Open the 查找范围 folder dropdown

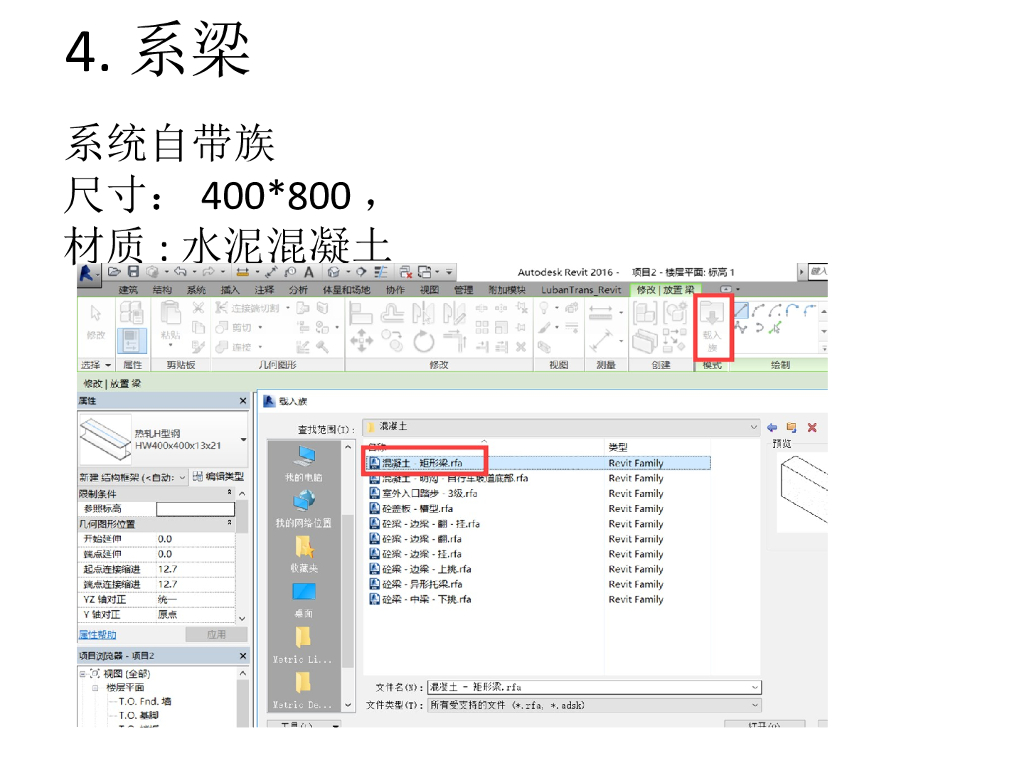pyautogui.click(x=753, y=427)
